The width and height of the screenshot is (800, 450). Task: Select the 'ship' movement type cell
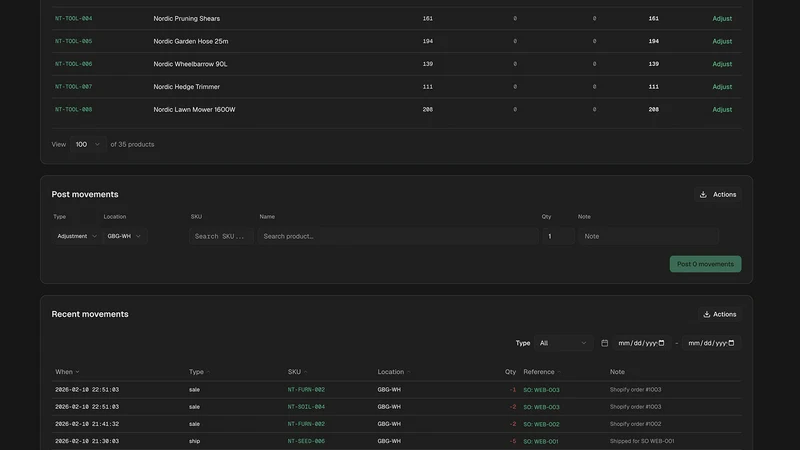tap(194, 441)
